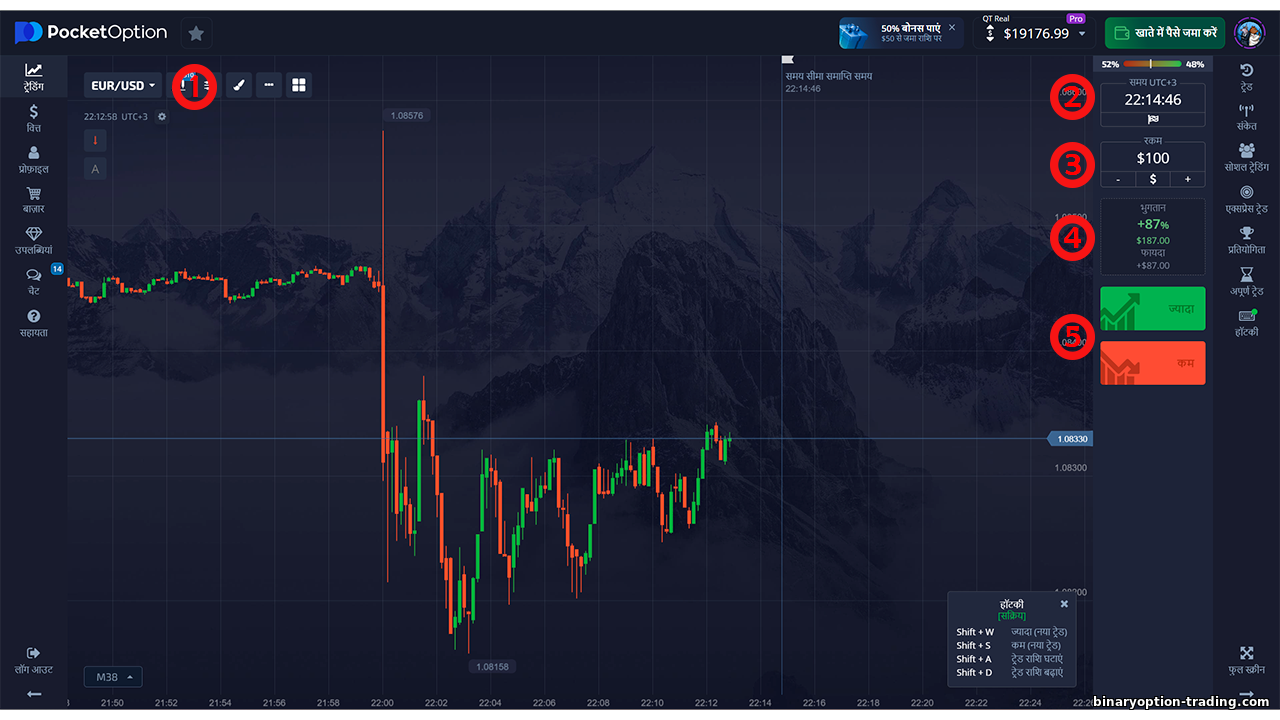Open the Help question mark icon

point(34,322)
